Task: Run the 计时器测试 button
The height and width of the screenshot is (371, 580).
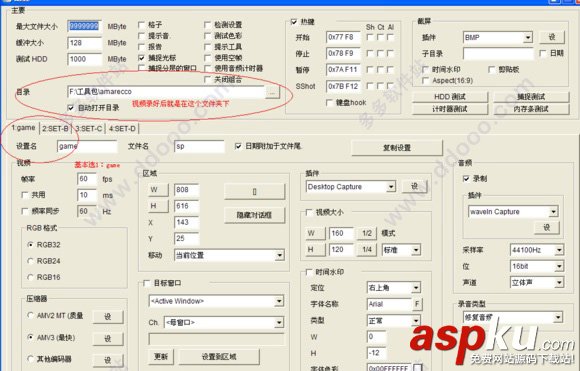Action: click(450, 109)
